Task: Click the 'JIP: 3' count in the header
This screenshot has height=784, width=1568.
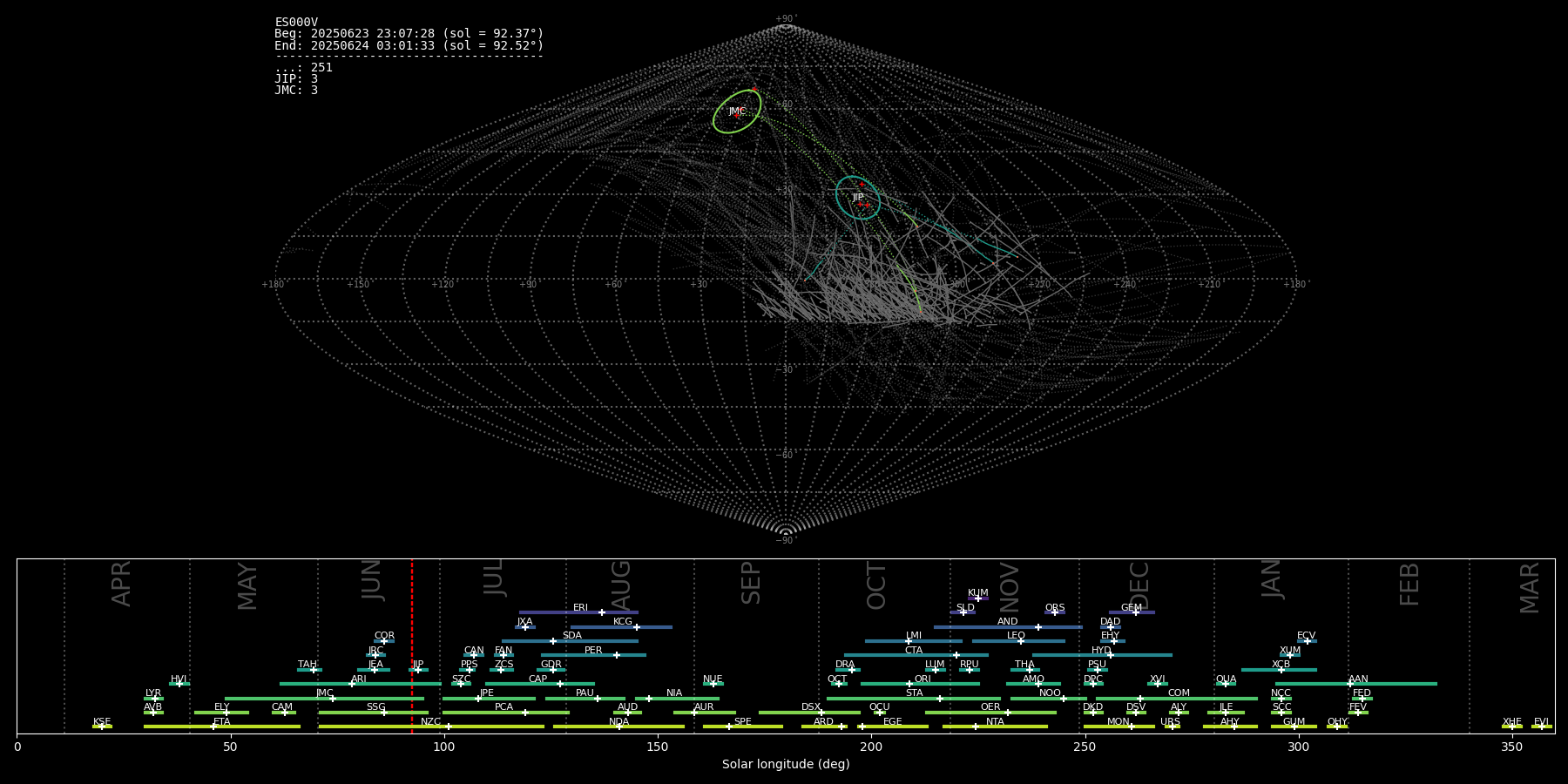Action: [296, 79]
